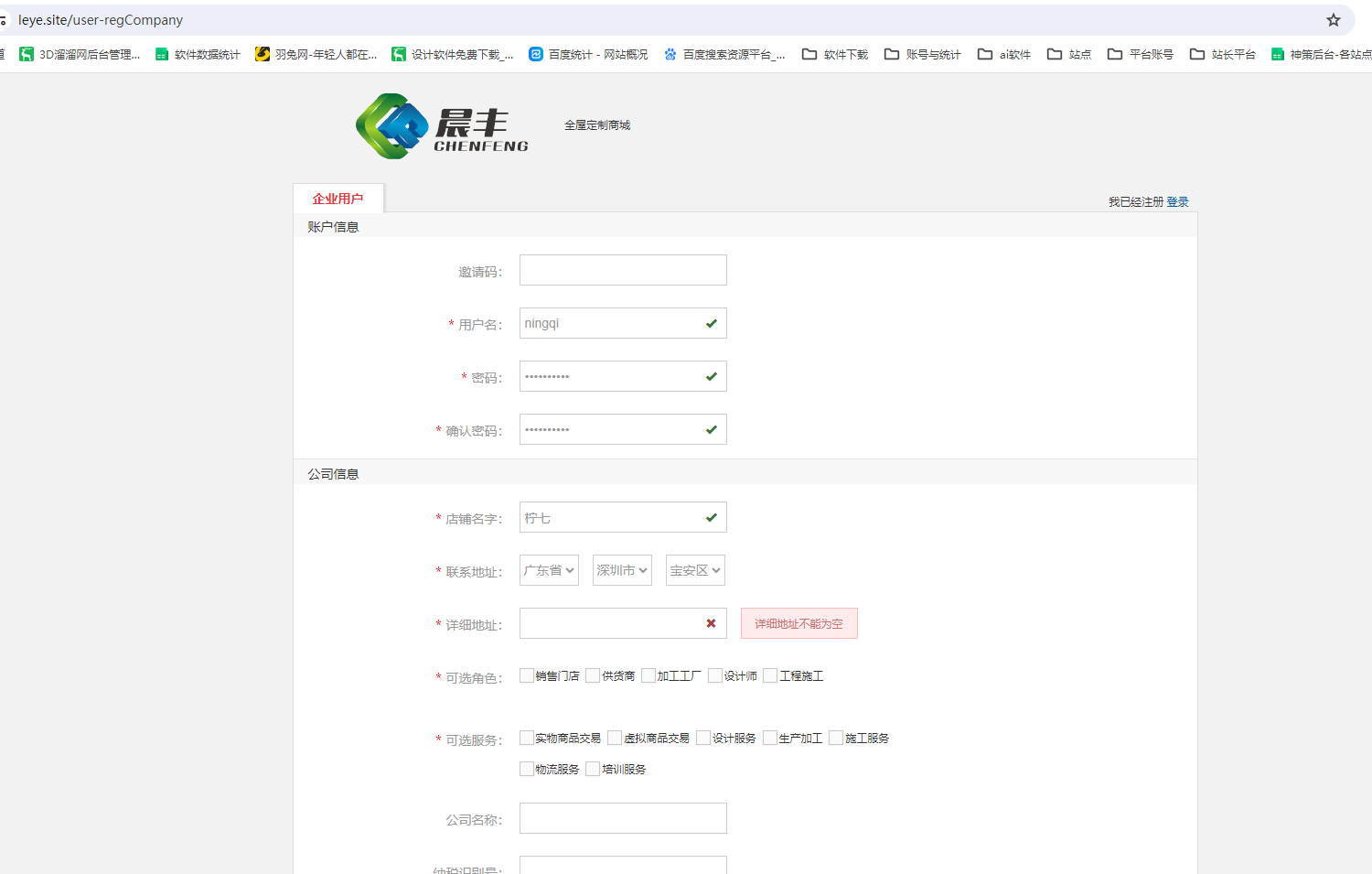This screenshot has width=1372, height=874.
Task: Open the 深圳市 city dropdown
Action: [x=622, y=570]
